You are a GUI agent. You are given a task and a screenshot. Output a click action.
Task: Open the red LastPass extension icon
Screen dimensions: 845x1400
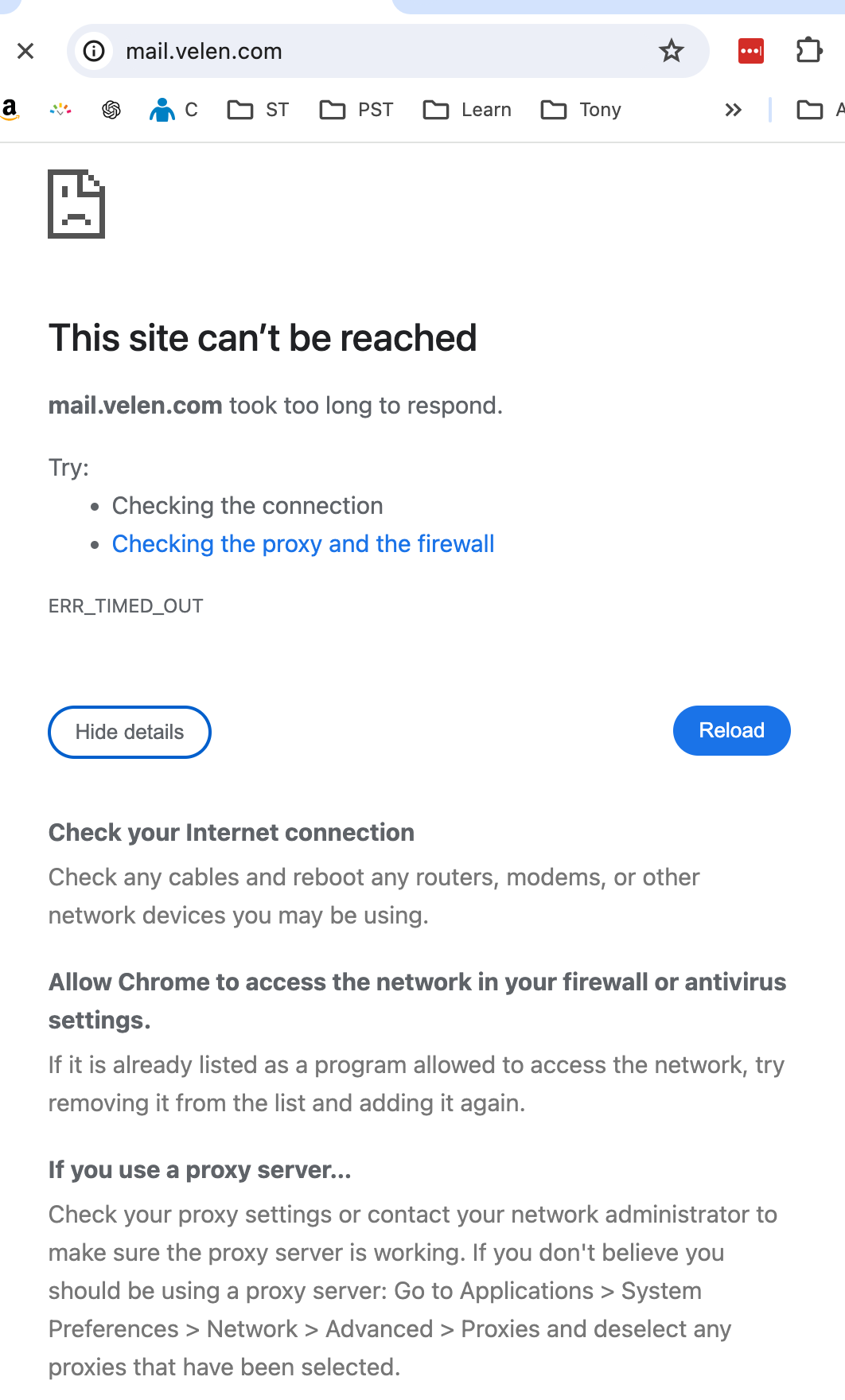750,52
